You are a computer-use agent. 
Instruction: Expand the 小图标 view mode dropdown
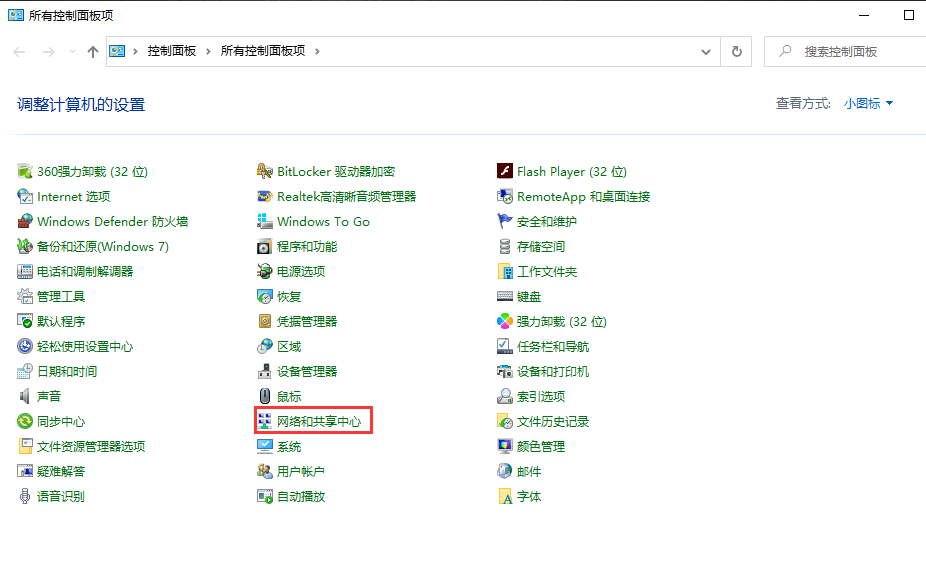[868, 104]
